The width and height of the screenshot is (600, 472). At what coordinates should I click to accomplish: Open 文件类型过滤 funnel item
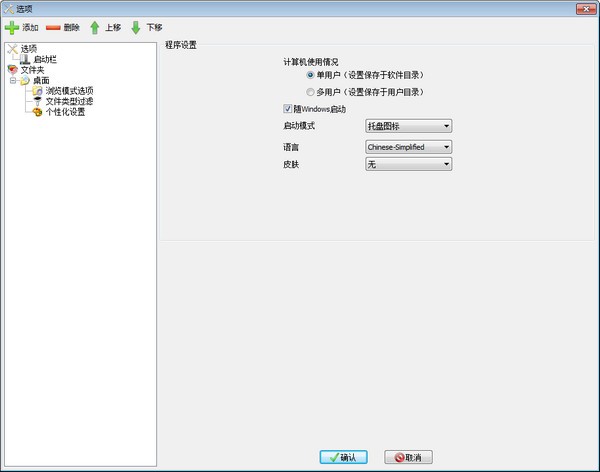69,101
